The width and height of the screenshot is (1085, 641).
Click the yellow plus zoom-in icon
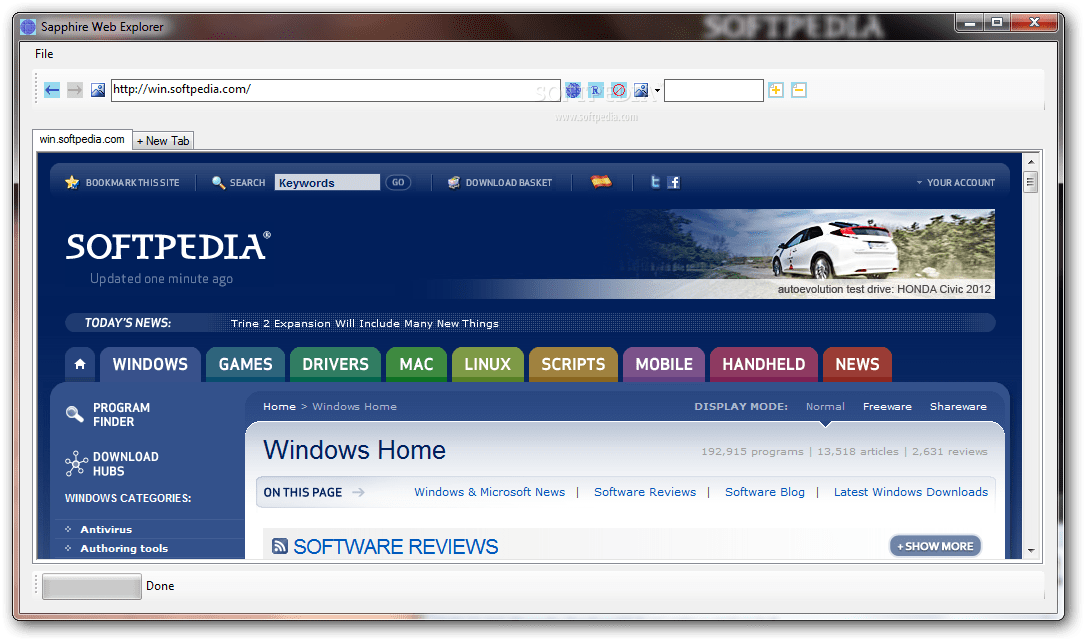coord(776,90)
